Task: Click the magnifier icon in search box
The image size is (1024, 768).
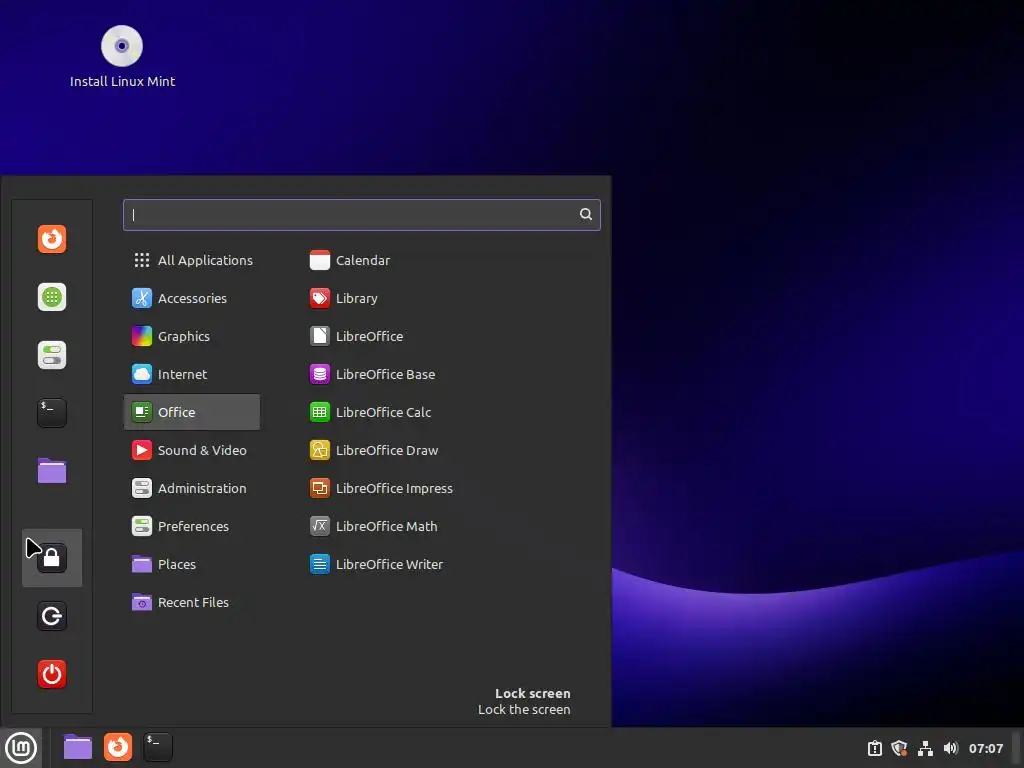Action: [x=586, y=214]
